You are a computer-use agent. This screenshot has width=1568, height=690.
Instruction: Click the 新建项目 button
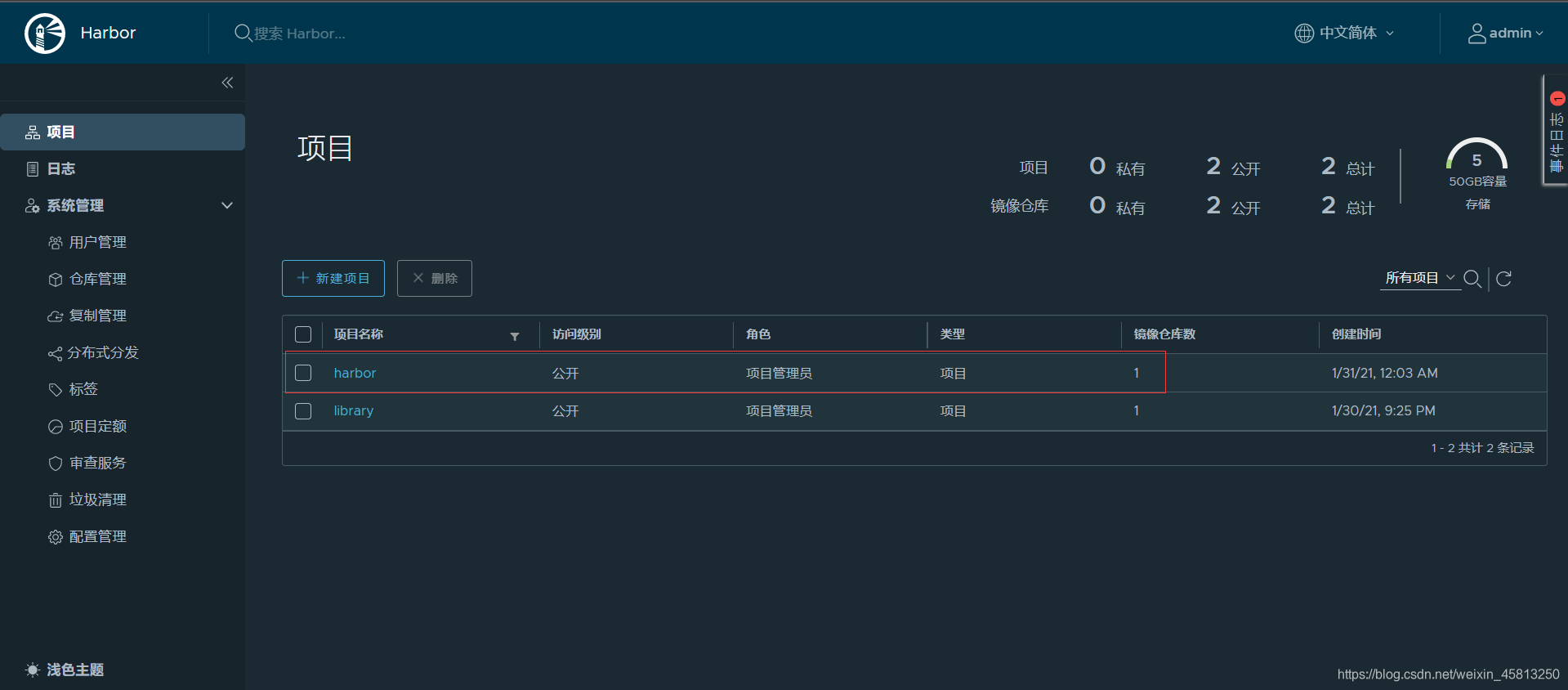point(333,278)
